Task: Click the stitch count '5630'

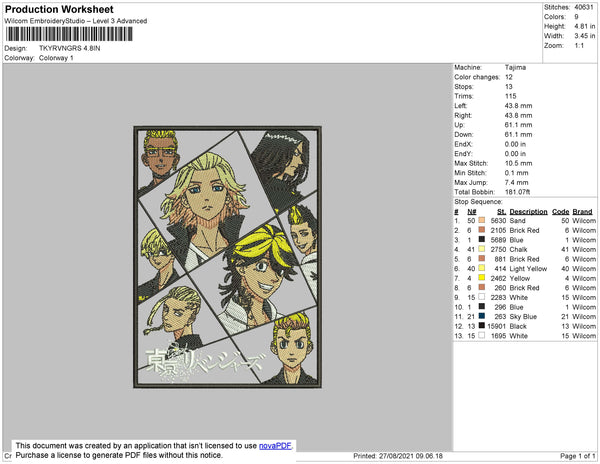Action: (499, 221)
